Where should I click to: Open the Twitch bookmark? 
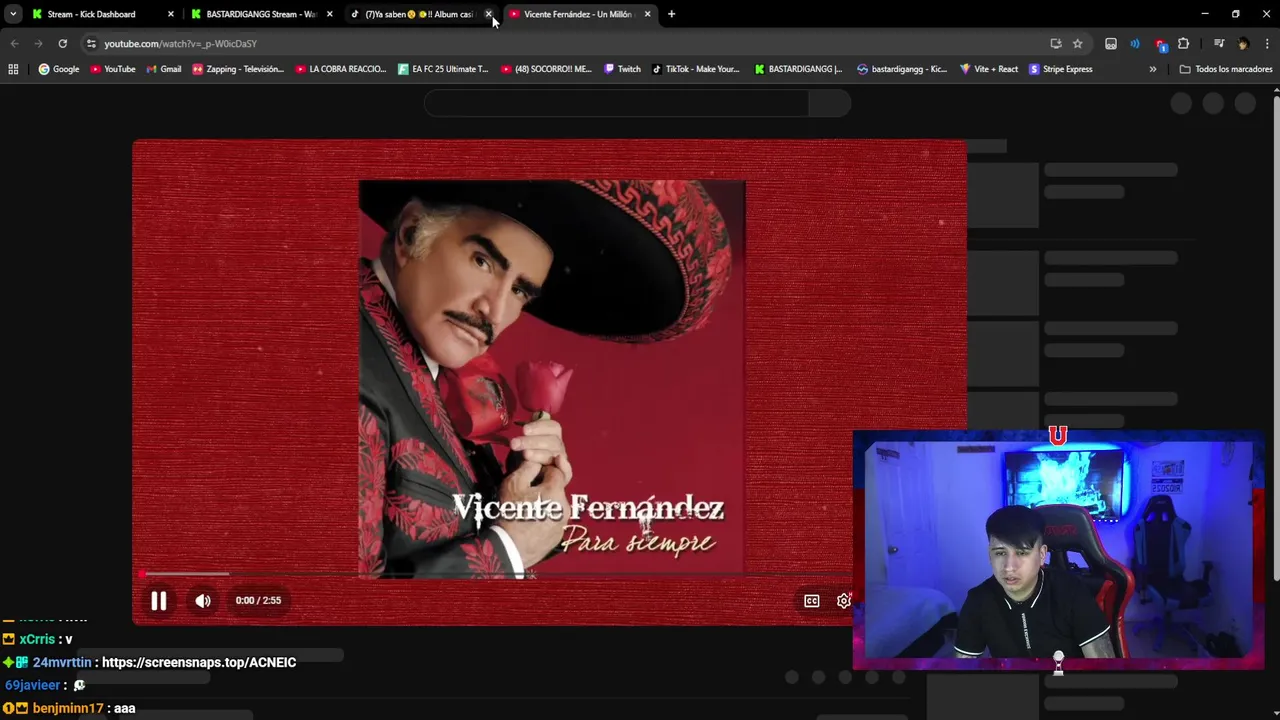pyautogui.click(x=622, y=69)
